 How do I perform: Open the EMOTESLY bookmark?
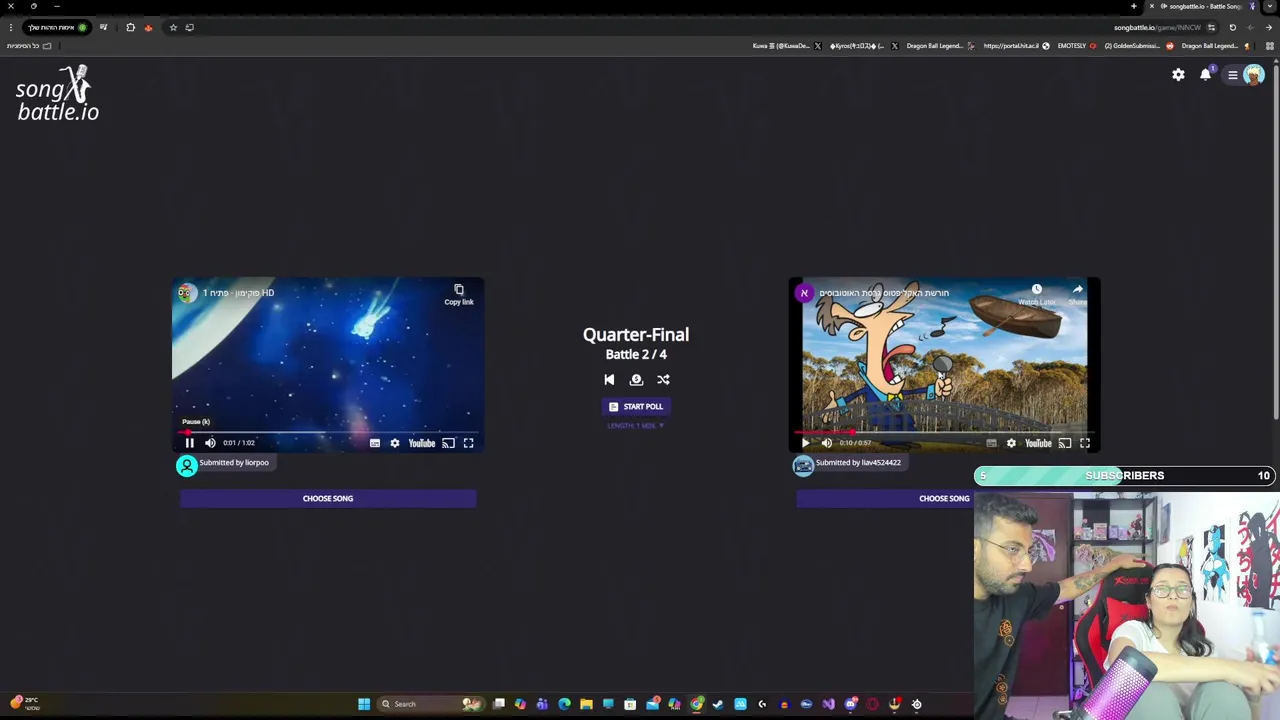[x=1076, y=46]
